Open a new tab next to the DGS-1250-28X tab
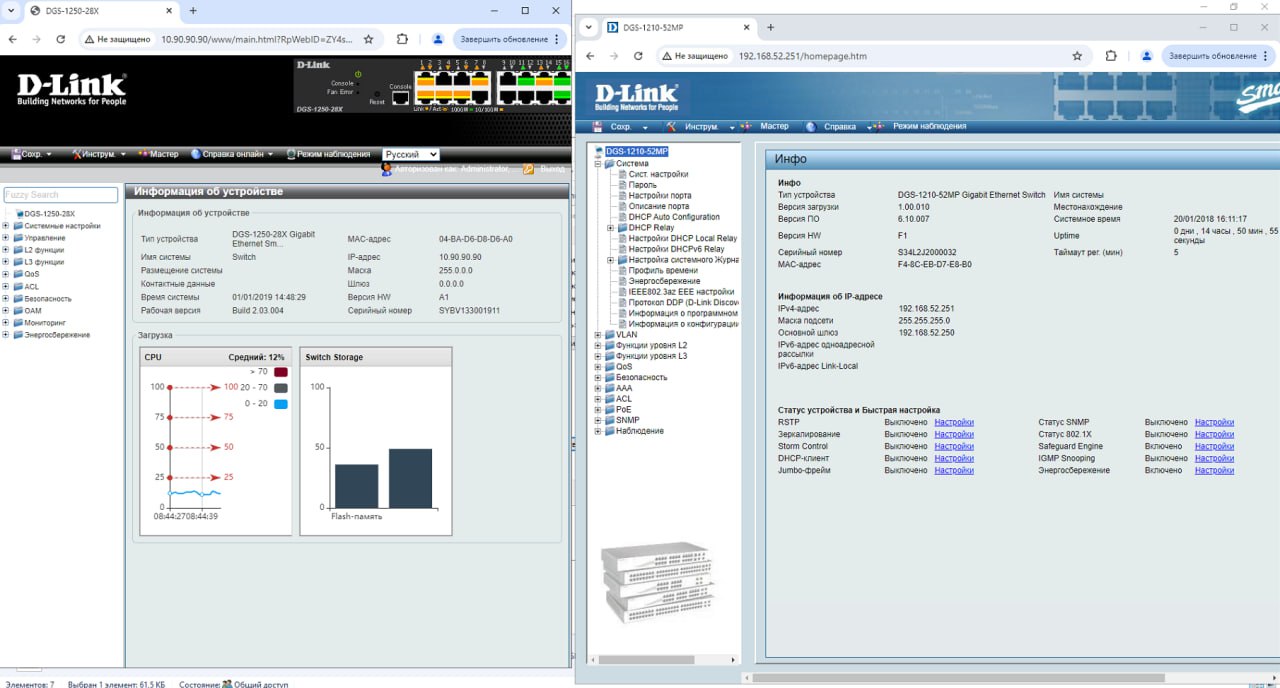 coord(193,11)
